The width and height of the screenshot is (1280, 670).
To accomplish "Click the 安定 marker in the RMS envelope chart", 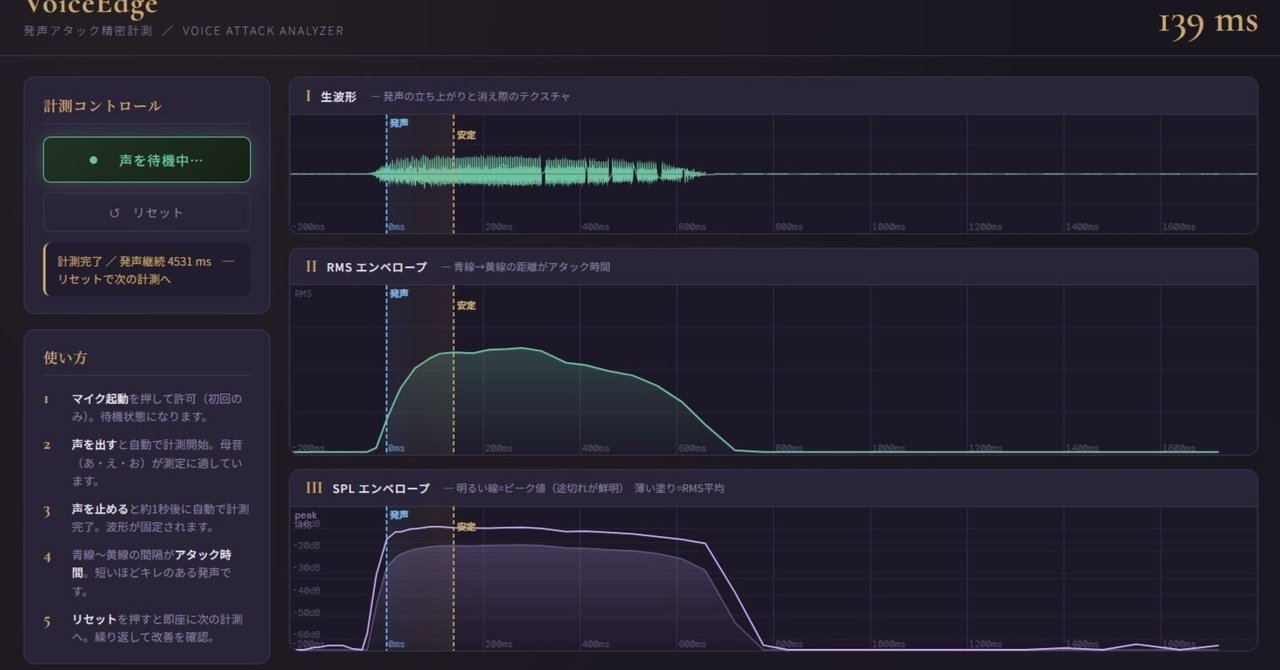I will point(466,306).
